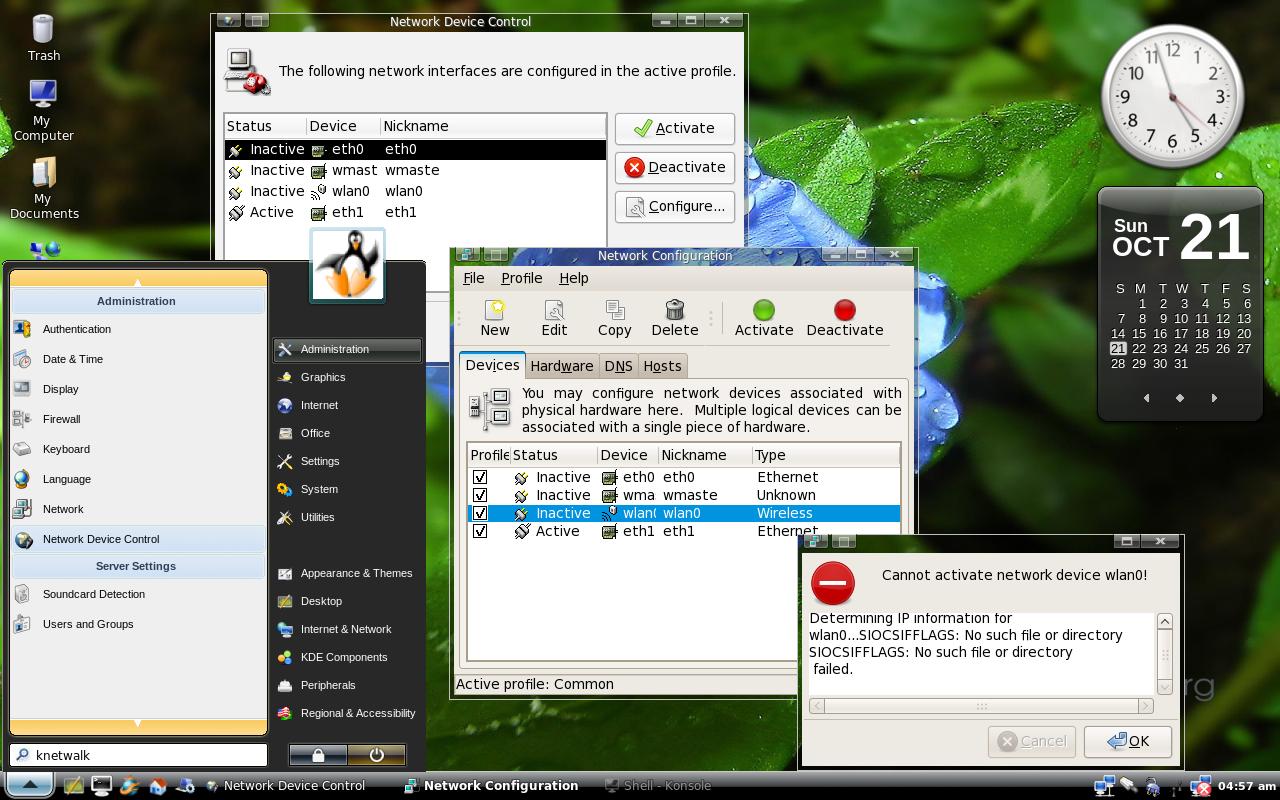Open Appearance & Themes category
The height and width of the screenshot is (800, 1280).
[347, 573]
